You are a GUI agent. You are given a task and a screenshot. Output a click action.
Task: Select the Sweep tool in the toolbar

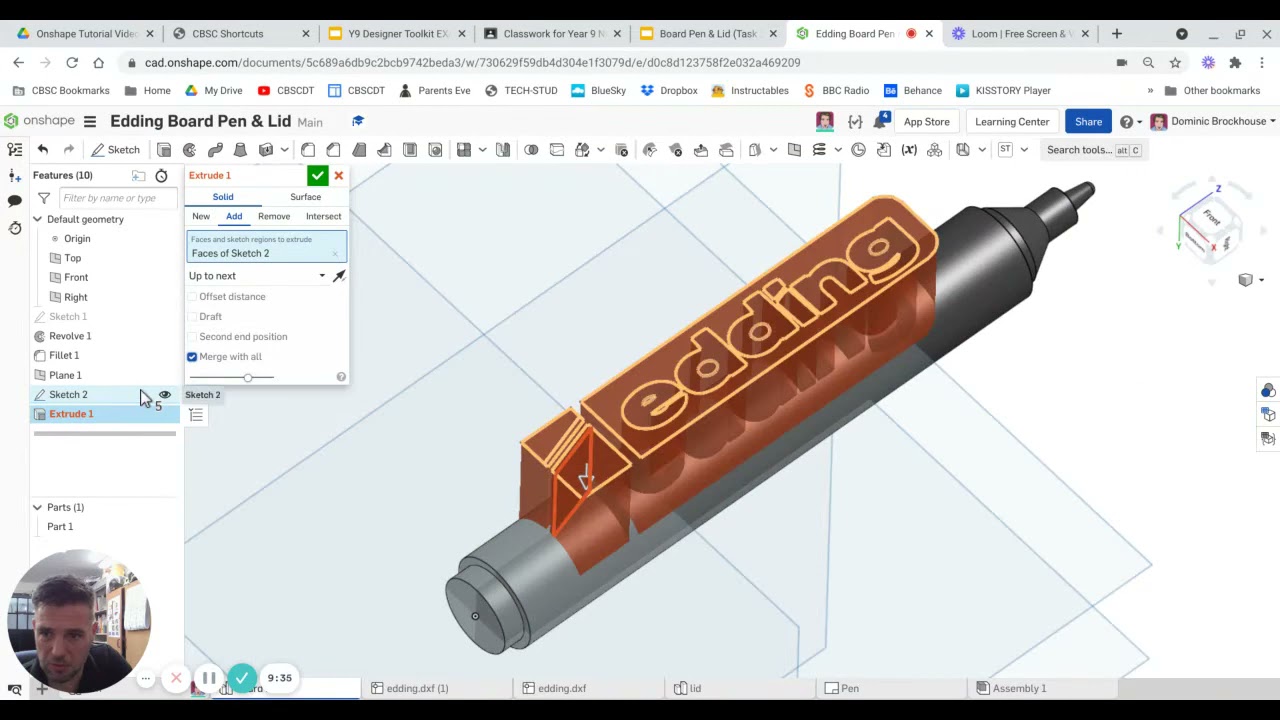click(x=215, y=150)
